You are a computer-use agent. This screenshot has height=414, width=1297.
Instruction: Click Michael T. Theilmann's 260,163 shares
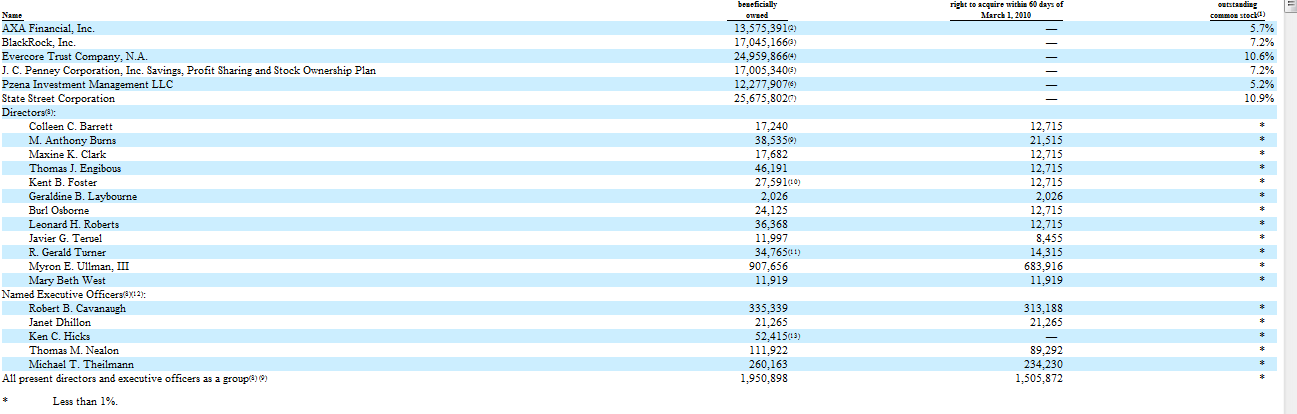[768, 365]
